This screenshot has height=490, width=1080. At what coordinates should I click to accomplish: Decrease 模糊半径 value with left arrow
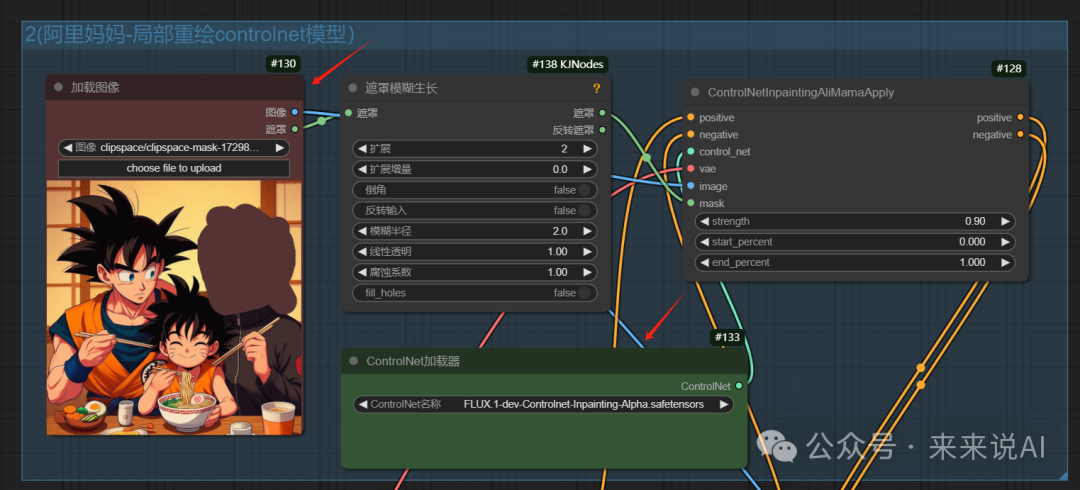pos(363,231)
